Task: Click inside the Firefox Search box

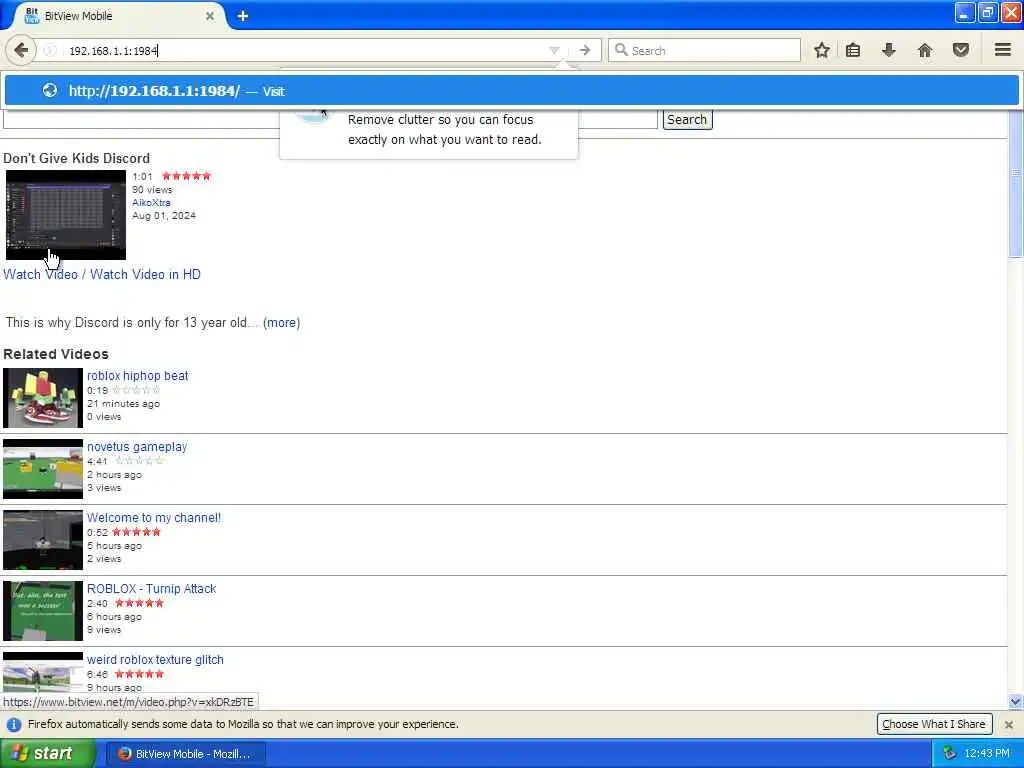Action: (x=704, y=50)
